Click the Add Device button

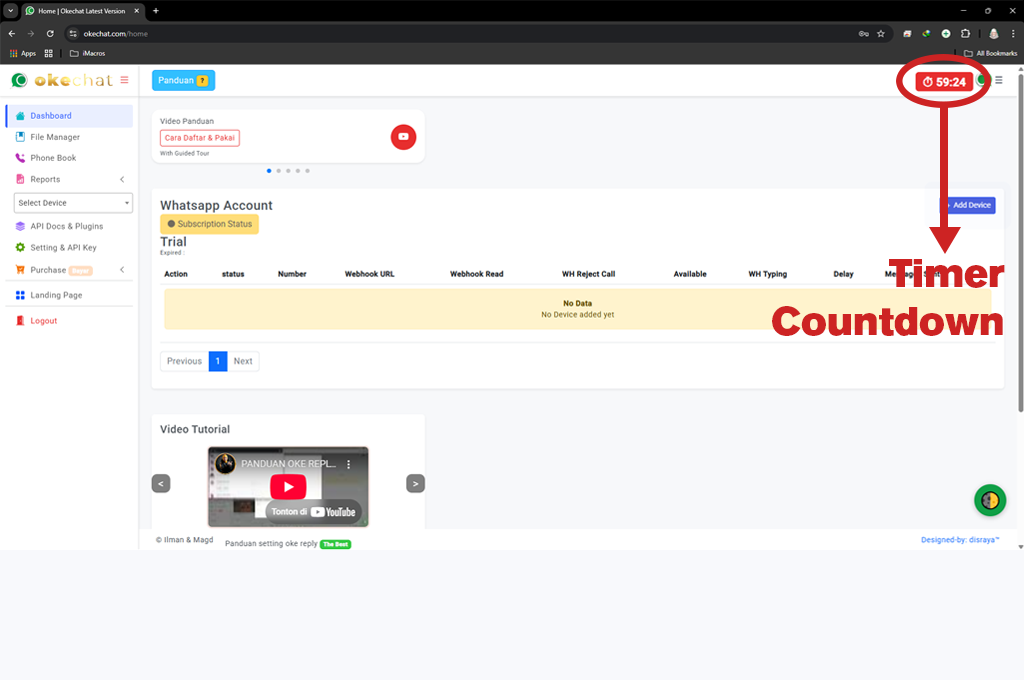coord(967,205)
